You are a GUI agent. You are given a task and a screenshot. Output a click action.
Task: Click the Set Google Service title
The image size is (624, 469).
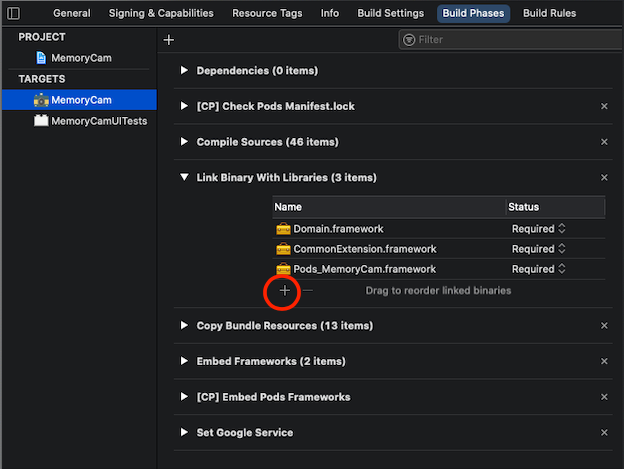pyautogui.click(x=245, y=432)
